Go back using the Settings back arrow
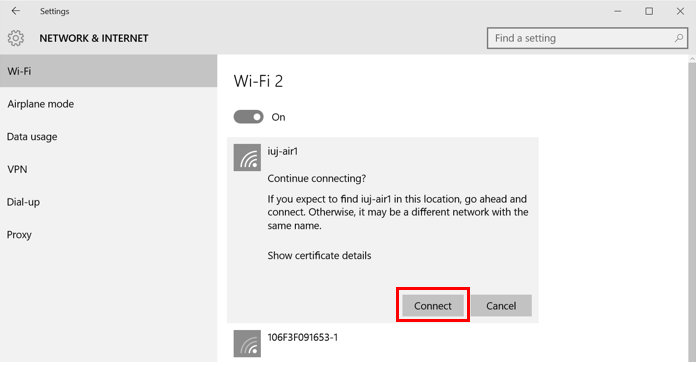 coord(16,11)
